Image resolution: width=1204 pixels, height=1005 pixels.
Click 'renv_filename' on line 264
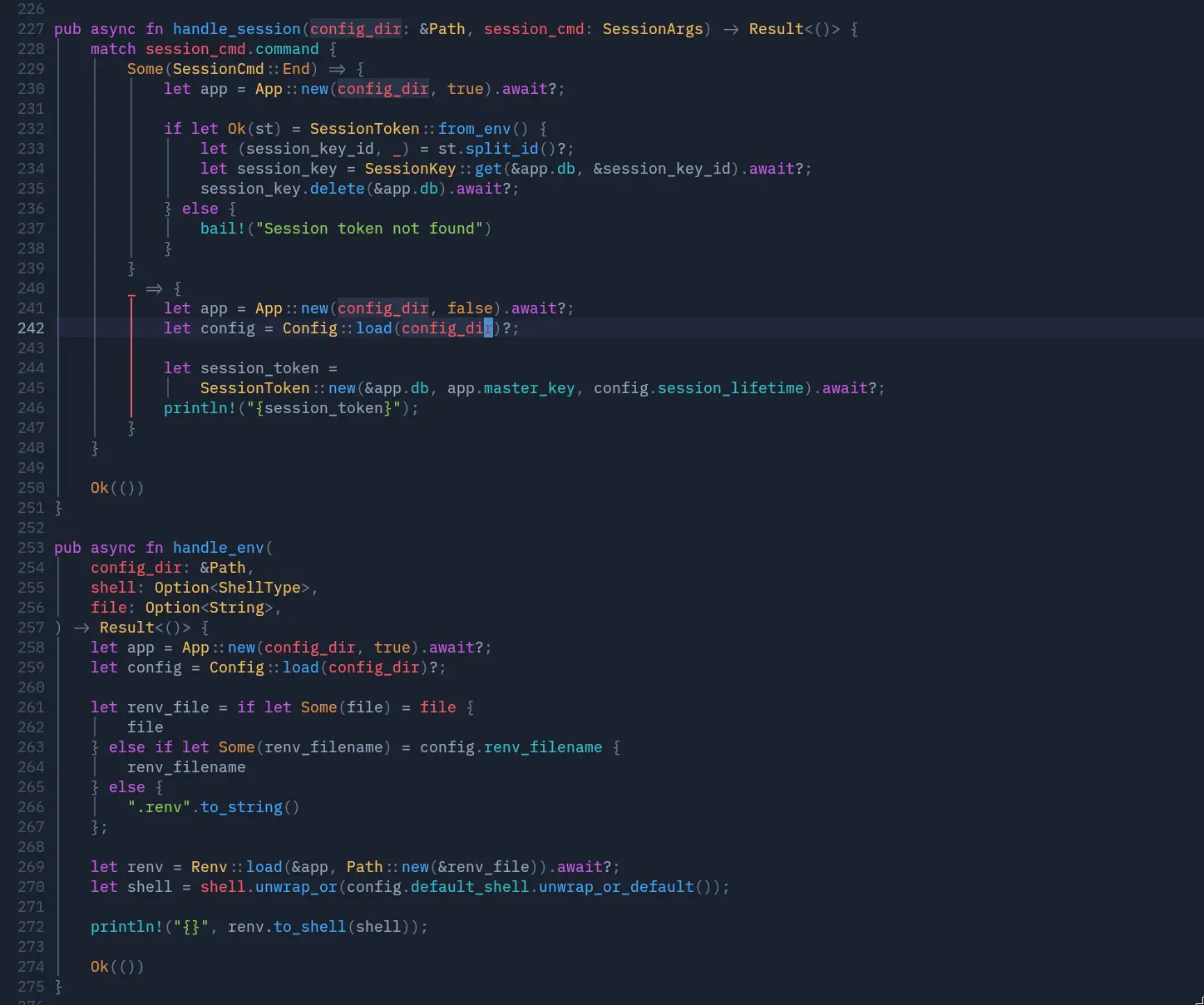click(186, 767)
